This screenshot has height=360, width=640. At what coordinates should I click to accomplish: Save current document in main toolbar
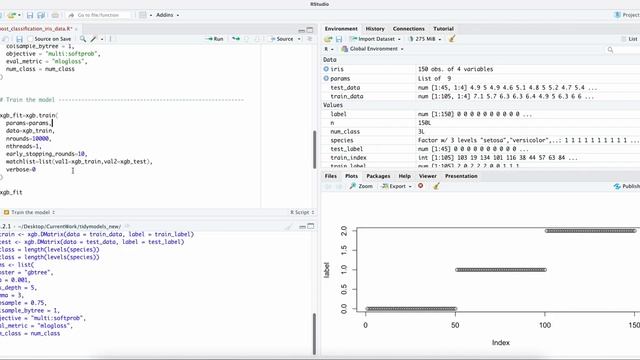click(x=30, y=15)
